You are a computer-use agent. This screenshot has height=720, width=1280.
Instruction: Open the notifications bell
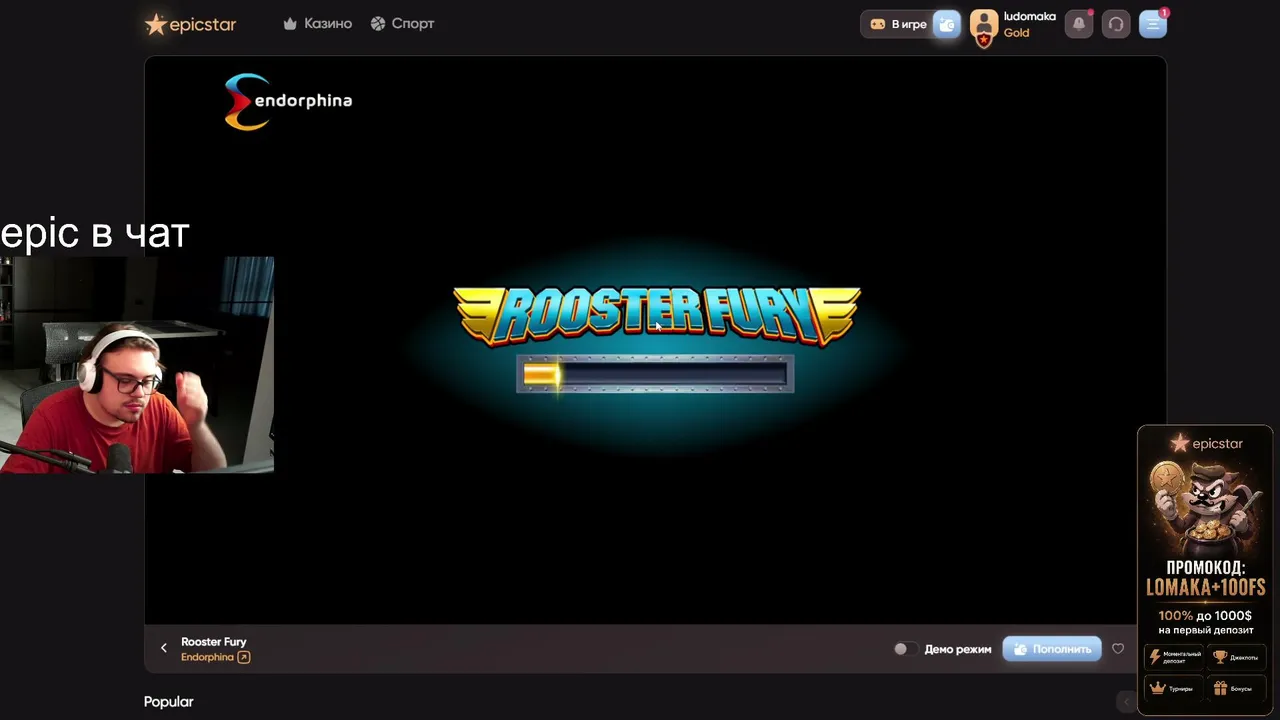pyautogui.click(x=1079, y=24)
